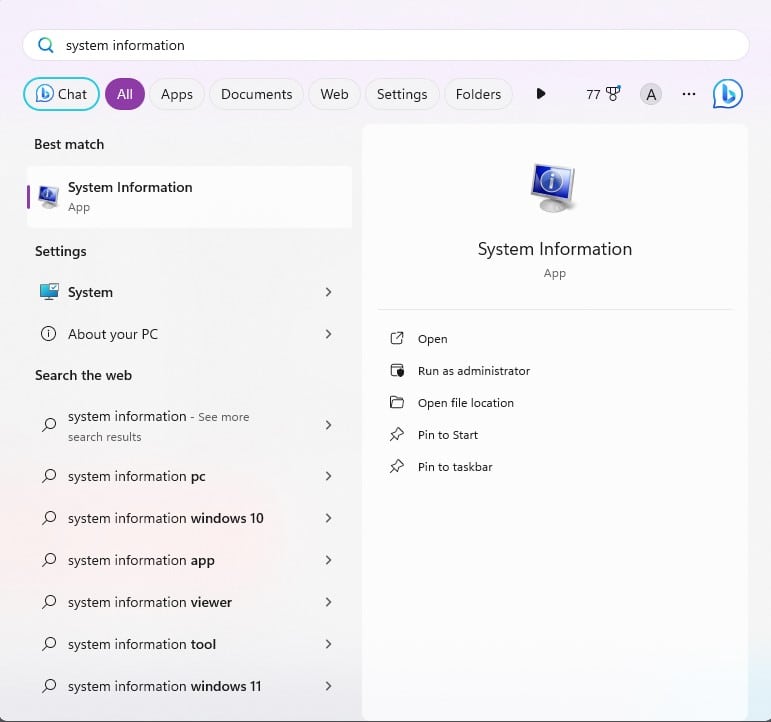Switch to the Web filter tab

(334, 94)
